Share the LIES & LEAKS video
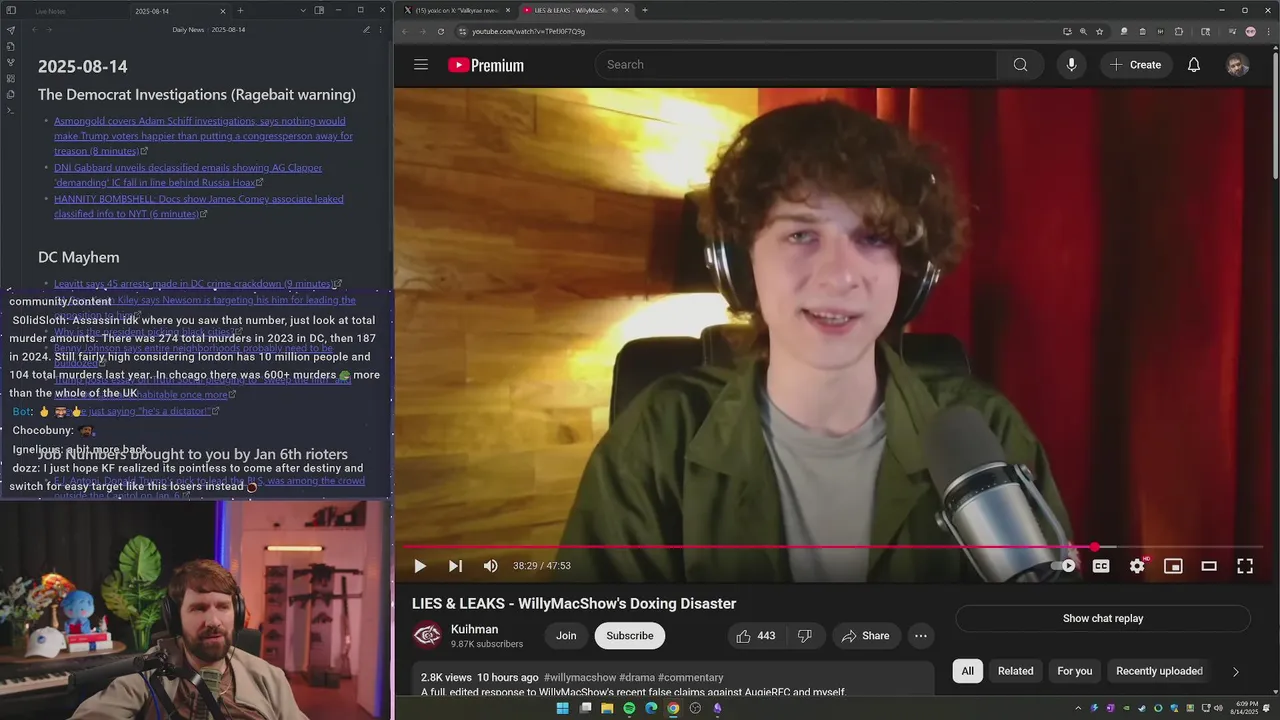Screen dimensions: 1280x720 pyautogui.click(x=865, y=636)
